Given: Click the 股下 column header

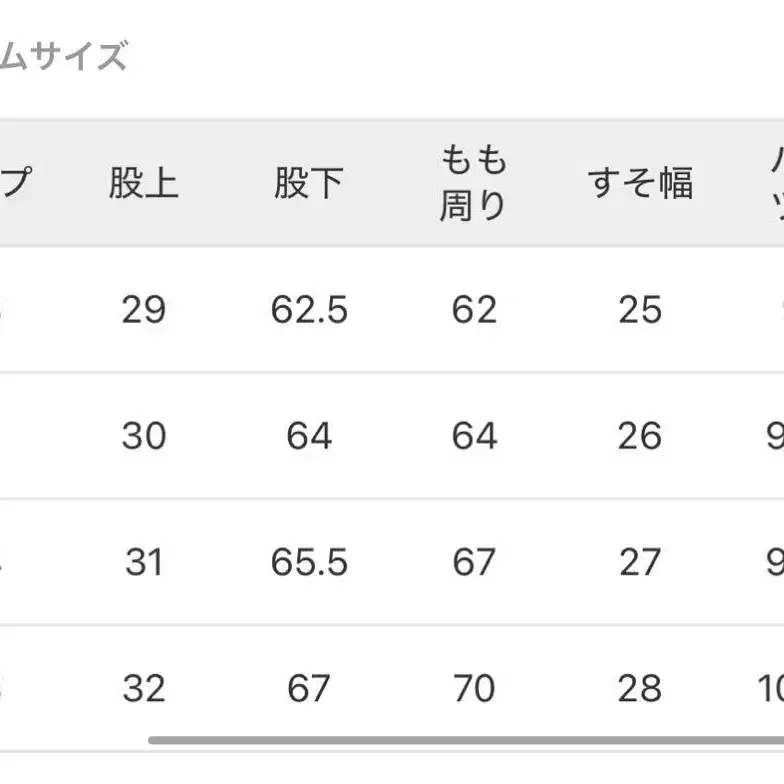Looking at the screenshot, I should [308, 183].
